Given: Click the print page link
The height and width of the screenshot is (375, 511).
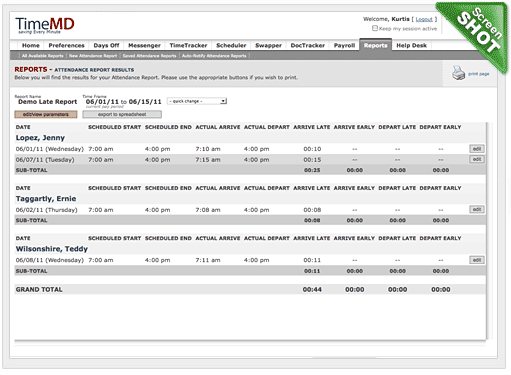Looking at the screenshot, I should (479, 74).
